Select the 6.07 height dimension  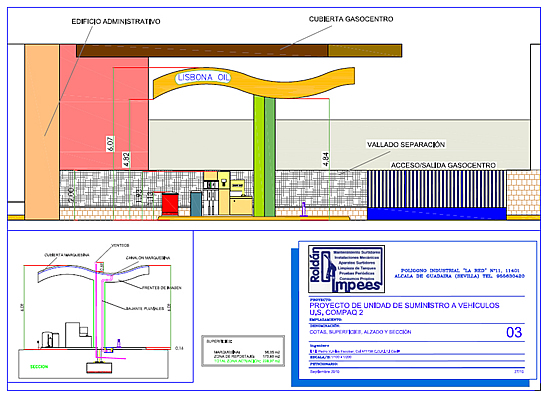[x=110, y=144]
